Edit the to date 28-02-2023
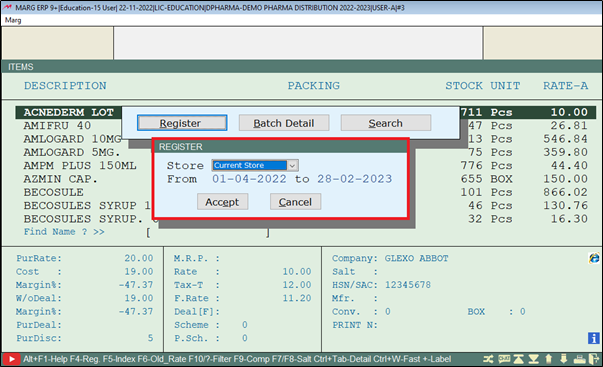The height and width of the screenshot is (367, 603). (355, 179)
